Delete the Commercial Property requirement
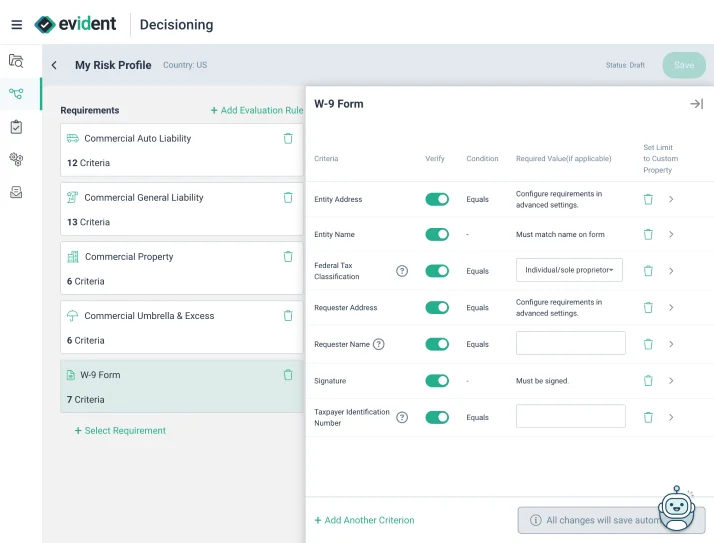The height and width of the screenshot is (543, 714). (288, 256)
